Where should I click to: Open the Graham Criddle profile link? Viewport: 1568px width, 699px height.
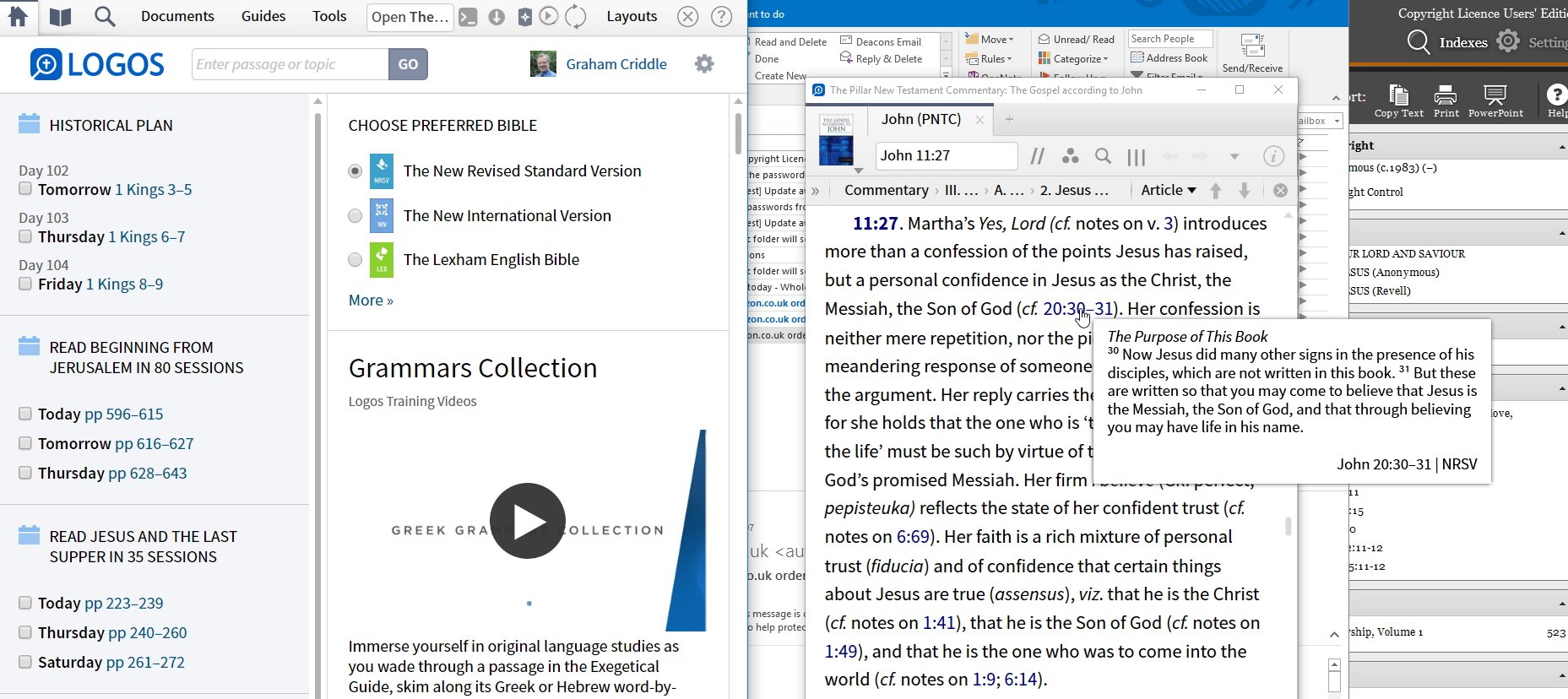pyautogui.click(x=616, y=64)
